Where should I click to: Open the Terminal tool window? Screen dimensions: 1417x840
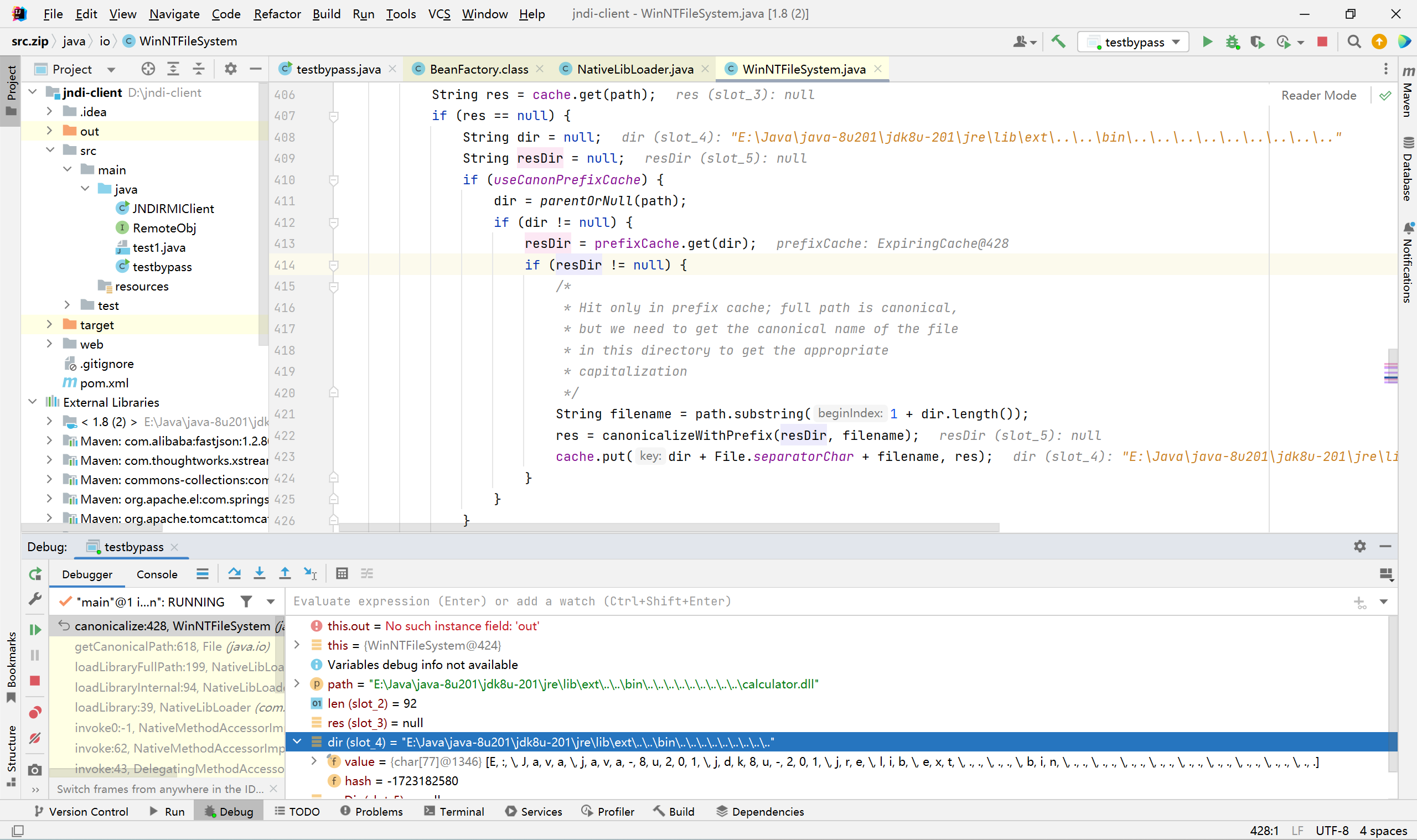(x=454, y=811)
